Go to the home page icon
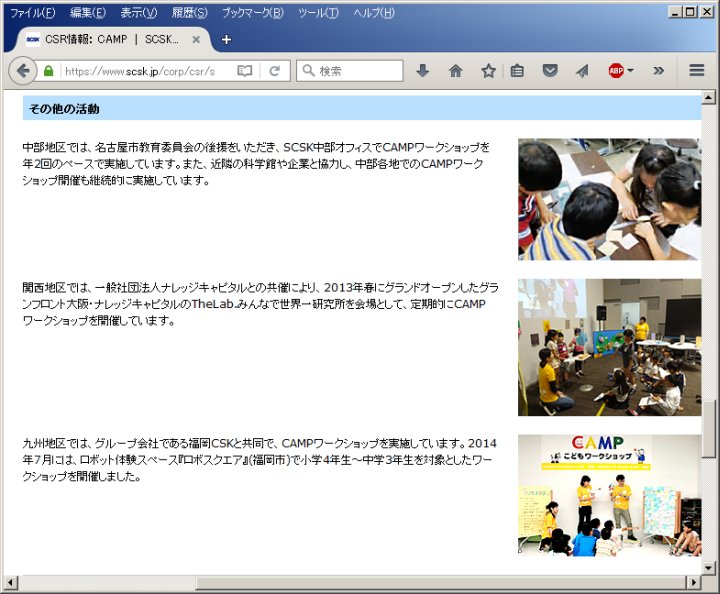 pos(455,71)
